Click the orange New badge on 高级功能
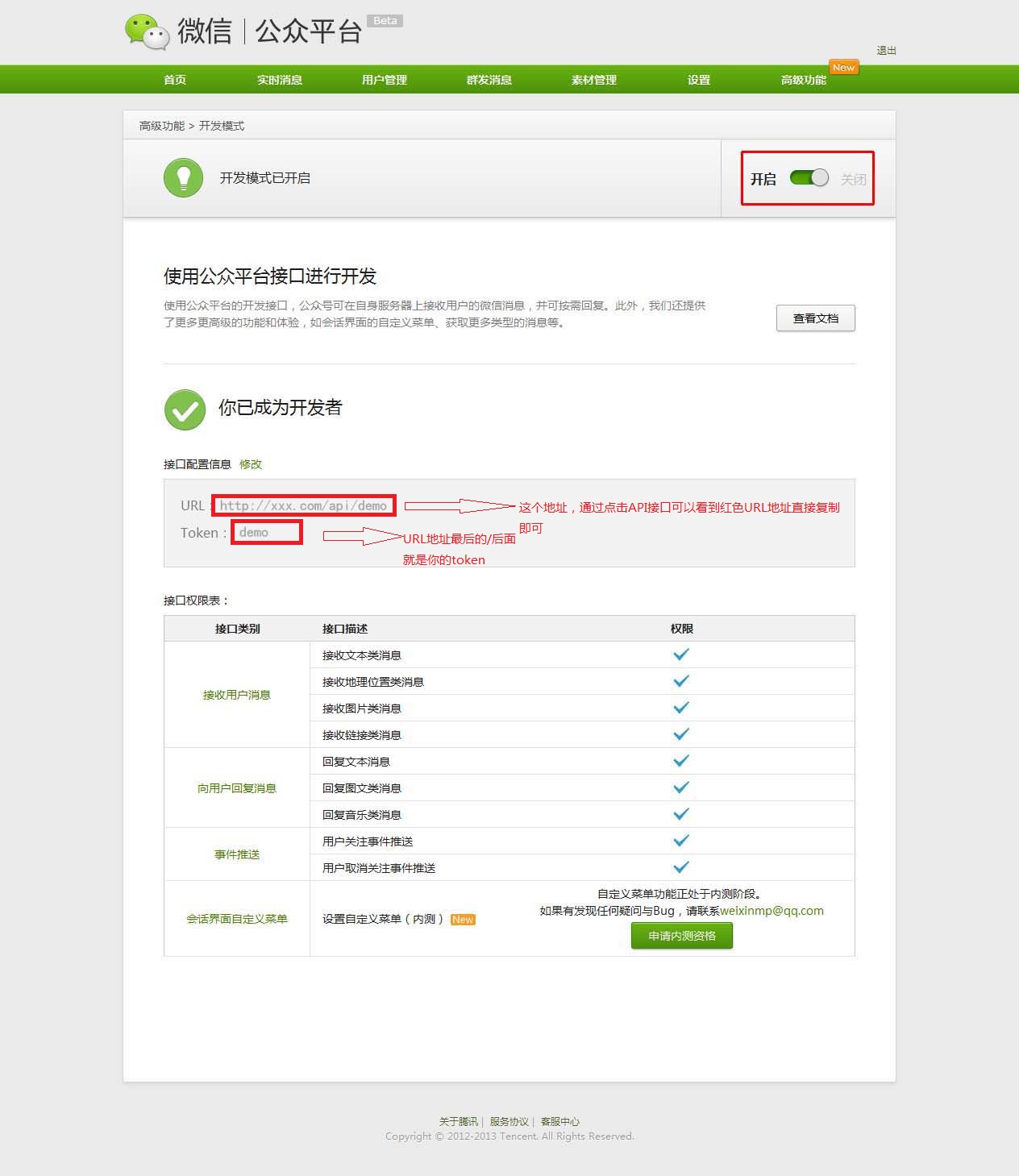This screenshot has height=1176, width=1019. 843,68
